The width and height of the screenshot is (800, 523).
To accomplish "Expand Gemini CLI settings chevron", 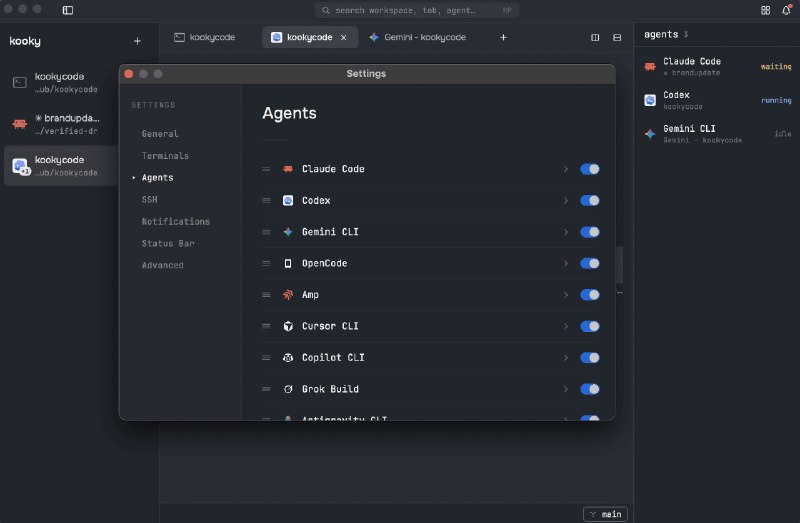I will click(565, 232).
